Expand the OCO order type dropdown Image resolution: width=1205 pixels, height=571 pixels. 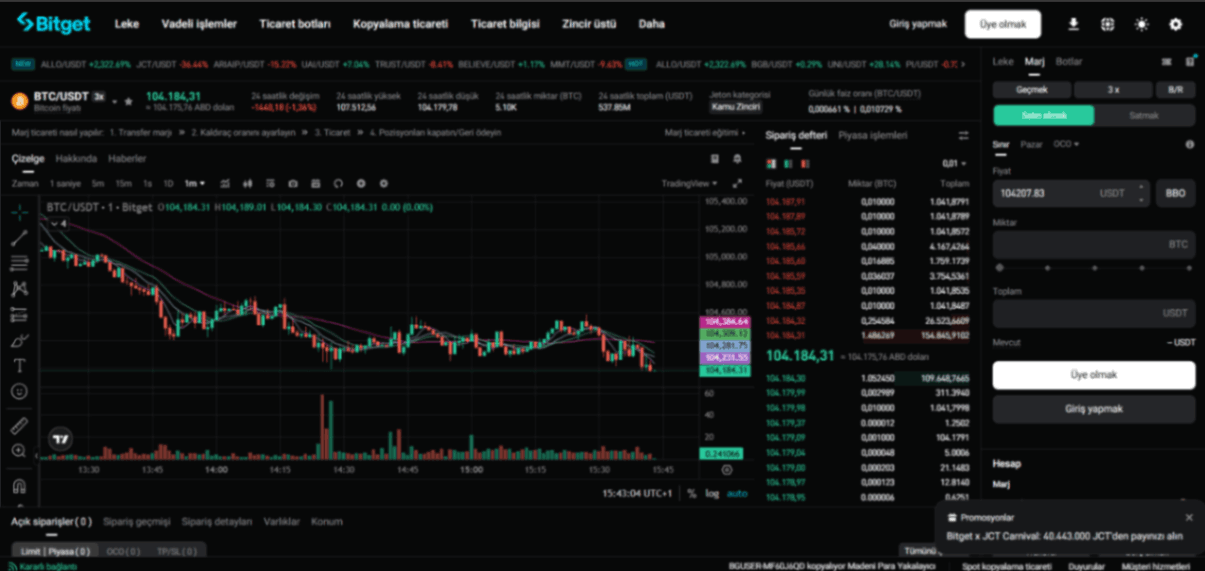coord(1066,144)
